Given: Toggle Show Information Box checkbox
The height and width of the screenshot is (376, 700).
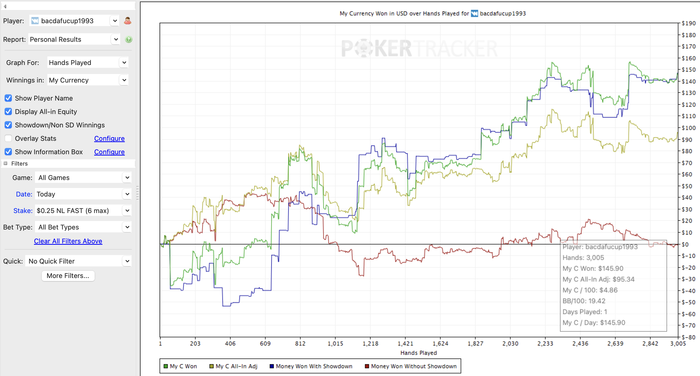Looking at the screenshot, I should 8,151.
